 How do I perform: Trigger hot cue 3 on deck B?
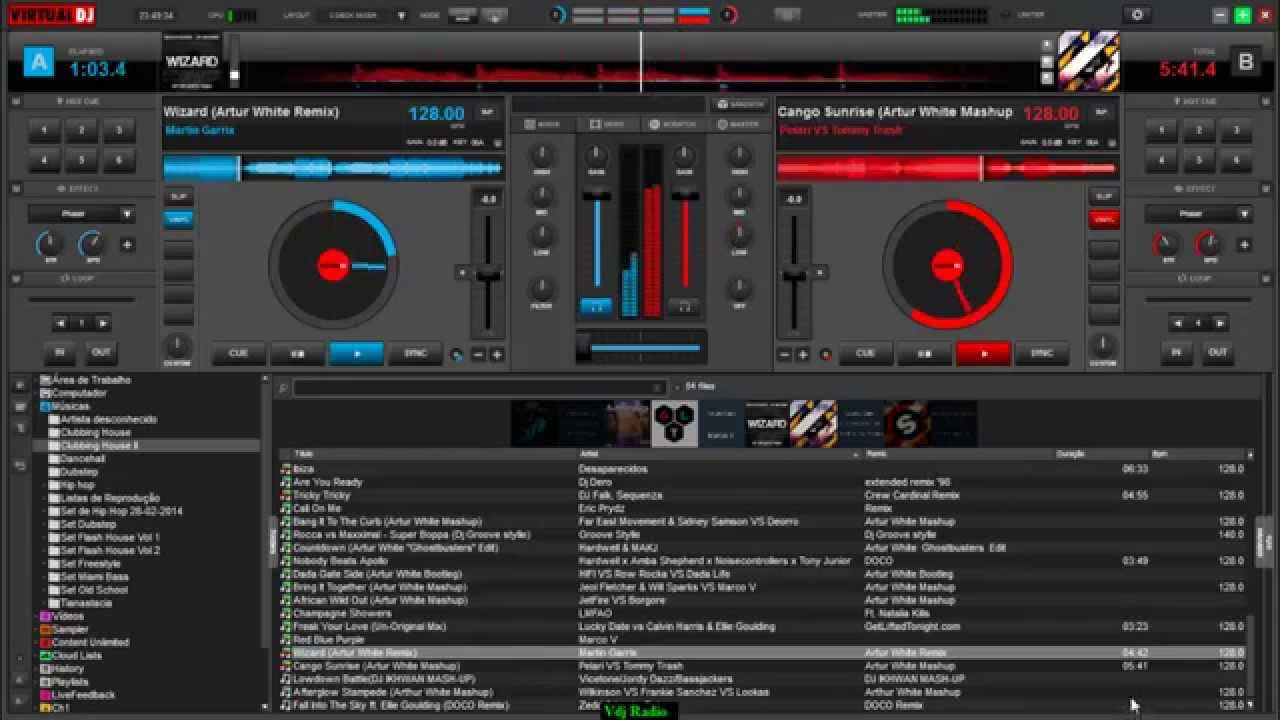click(1236, 130)
